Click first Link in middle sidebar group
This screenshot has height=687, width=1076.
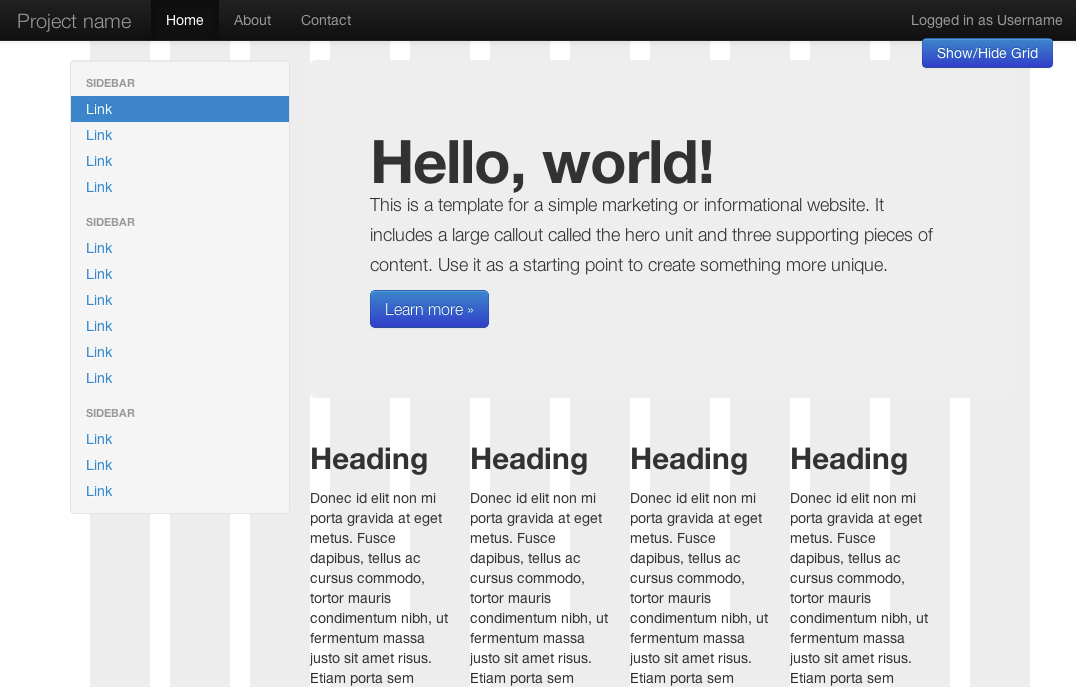[x=99, y=248]
